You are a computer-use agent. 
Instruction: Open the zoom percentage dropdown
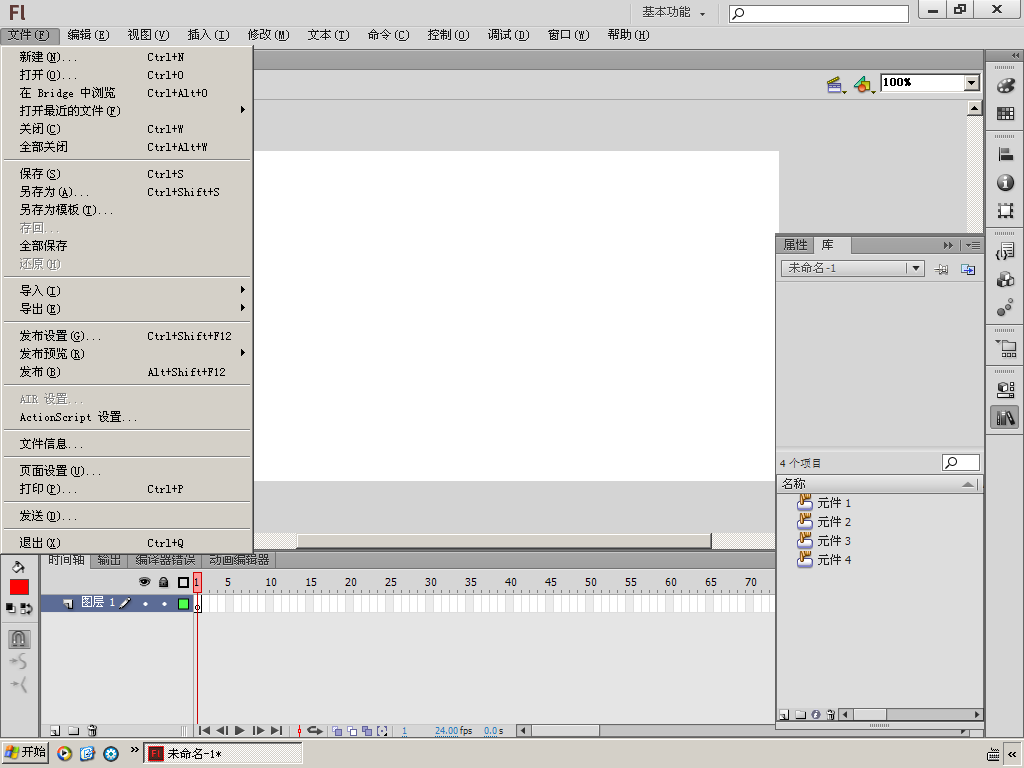pos(972,83)
